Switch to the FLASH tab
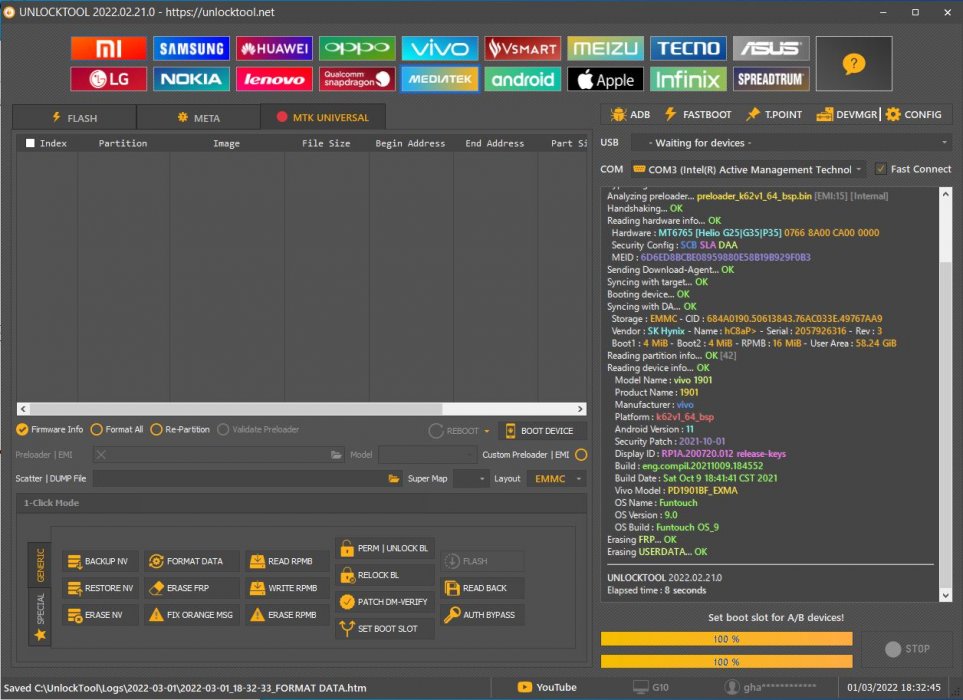Image resolution: width=963 pixels, height=700 pixels. 74,117
